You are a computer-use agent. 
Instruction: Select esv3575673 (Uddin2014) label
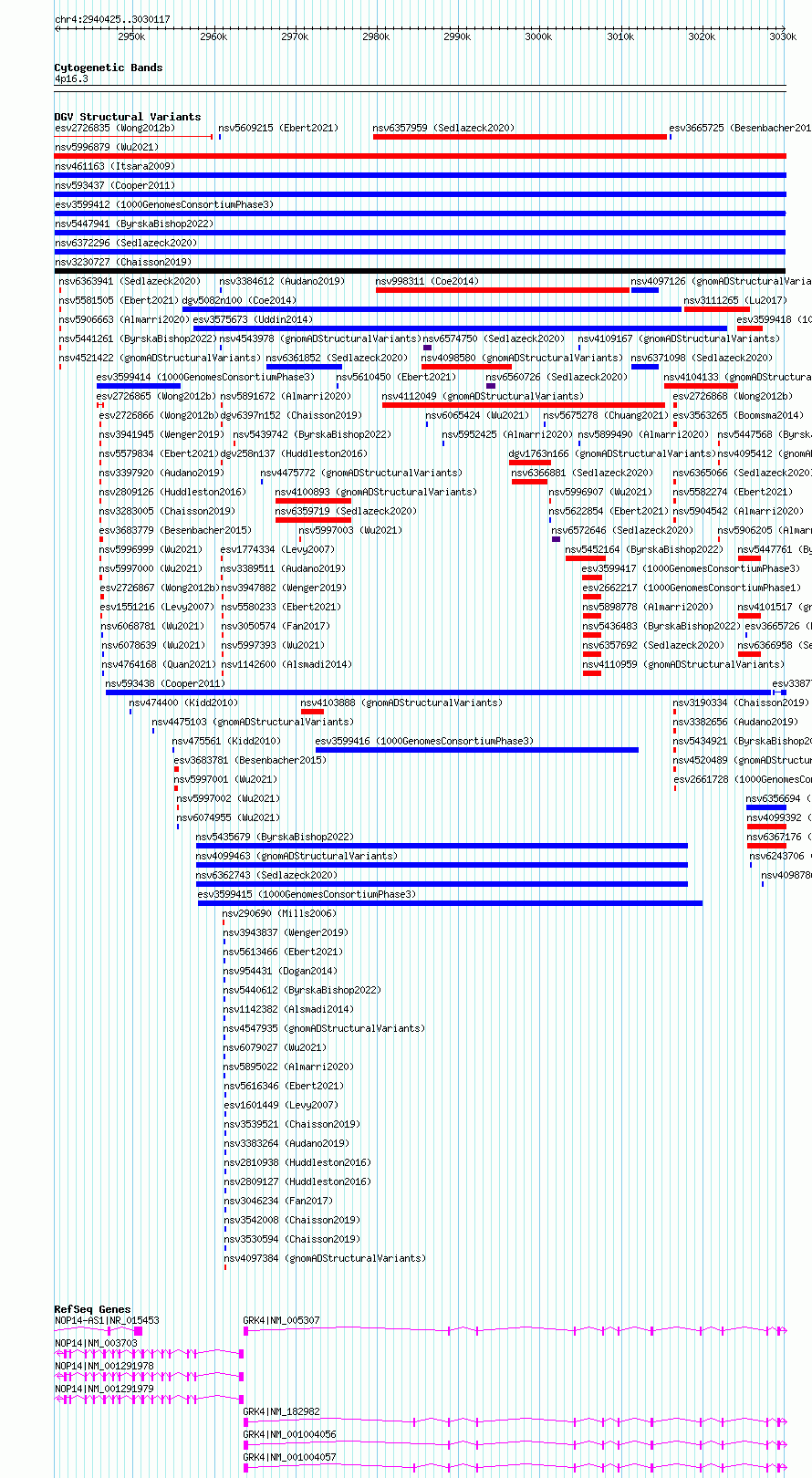253,320
